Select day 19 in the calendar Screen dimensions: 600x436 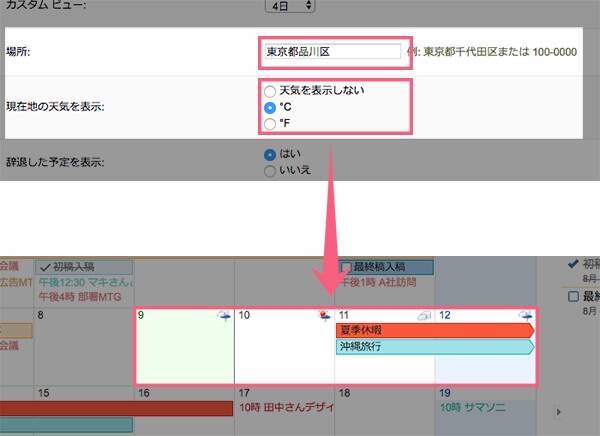[445, 393]
